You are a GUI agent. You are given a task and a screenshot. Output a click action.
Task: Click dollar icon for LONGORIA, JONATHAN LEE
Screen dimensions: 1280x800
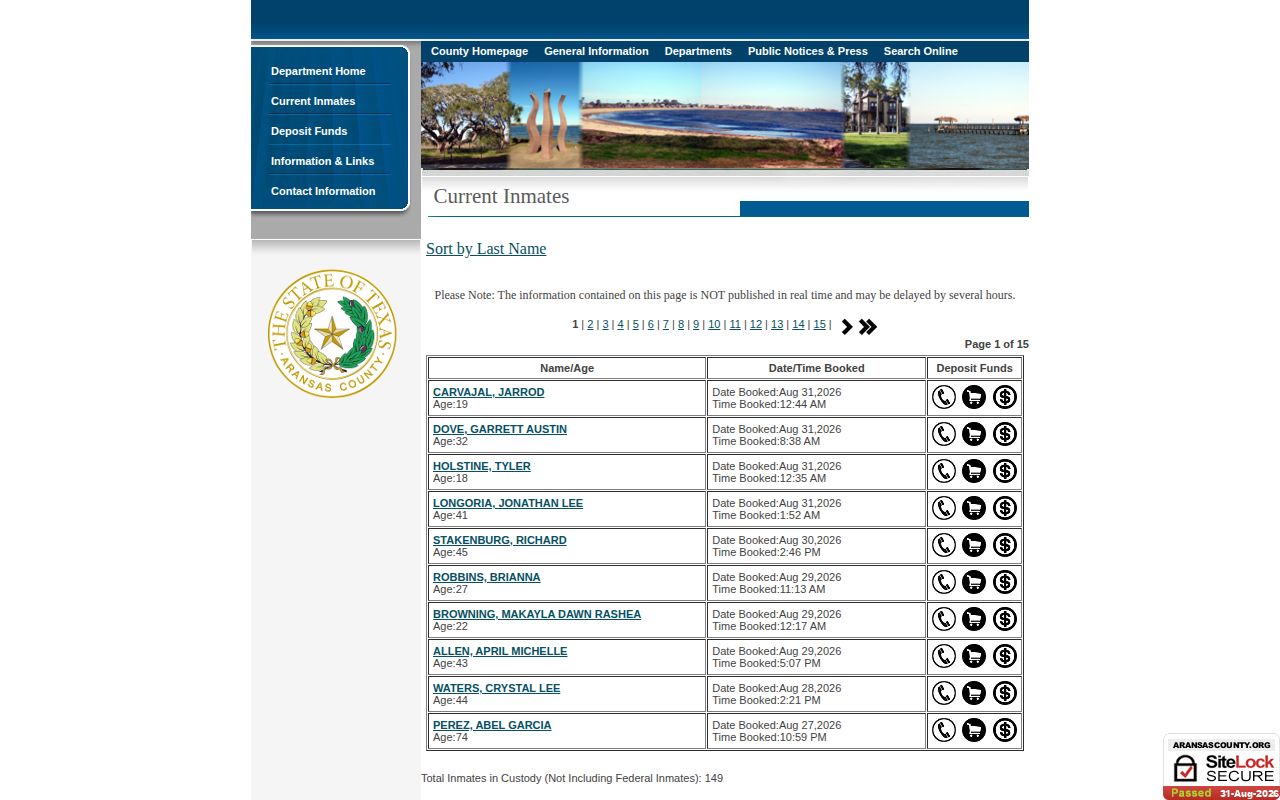click(1004, 508)
